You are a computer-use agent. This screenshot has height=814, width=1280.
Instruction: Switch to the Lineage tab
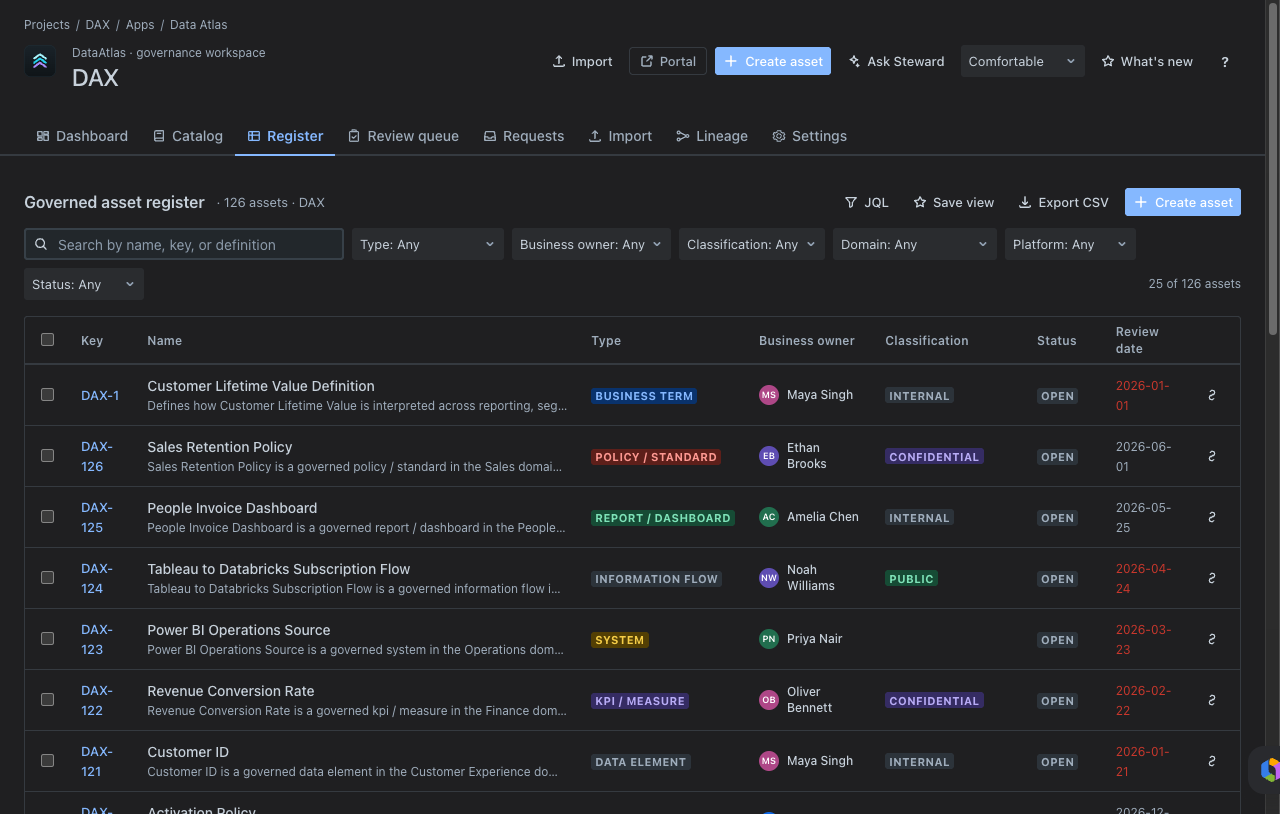712,136
